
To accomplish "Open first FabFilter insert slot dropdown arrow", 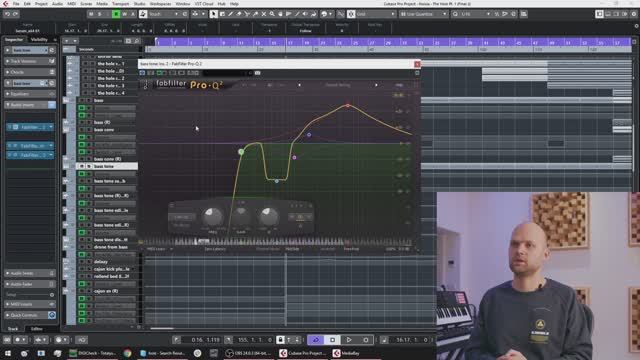I will click(x=51, y=127).
